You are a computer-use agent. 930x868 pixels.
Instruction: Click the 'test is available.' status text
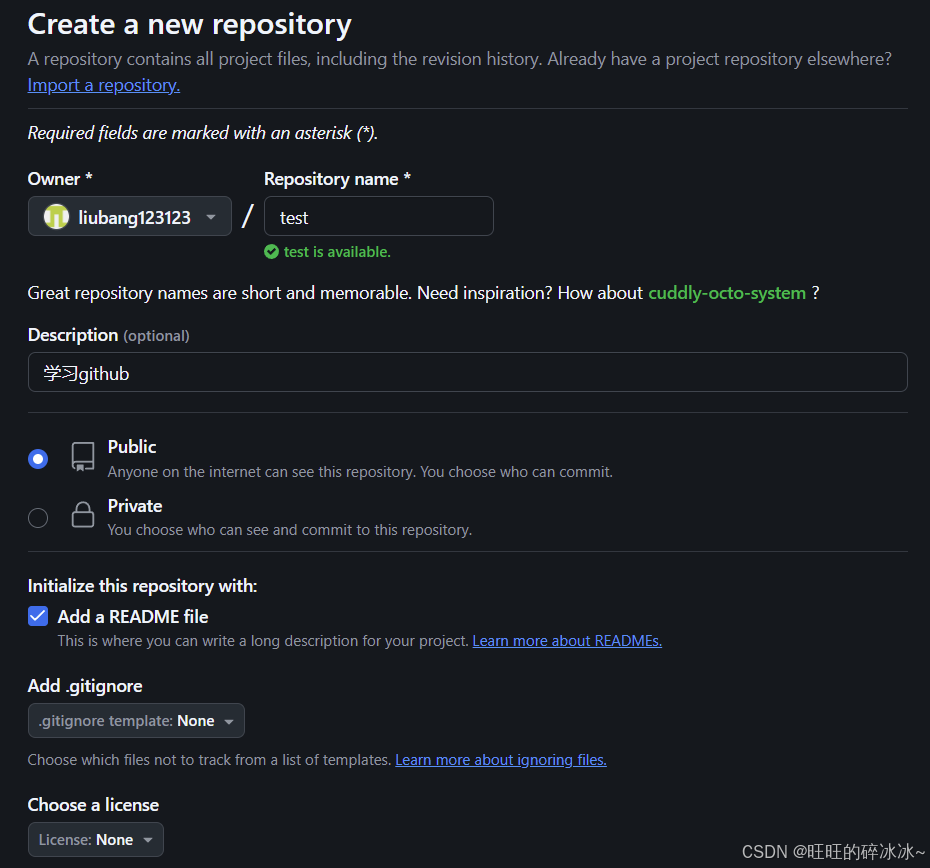pyautogui.click(x=337, y=252)
